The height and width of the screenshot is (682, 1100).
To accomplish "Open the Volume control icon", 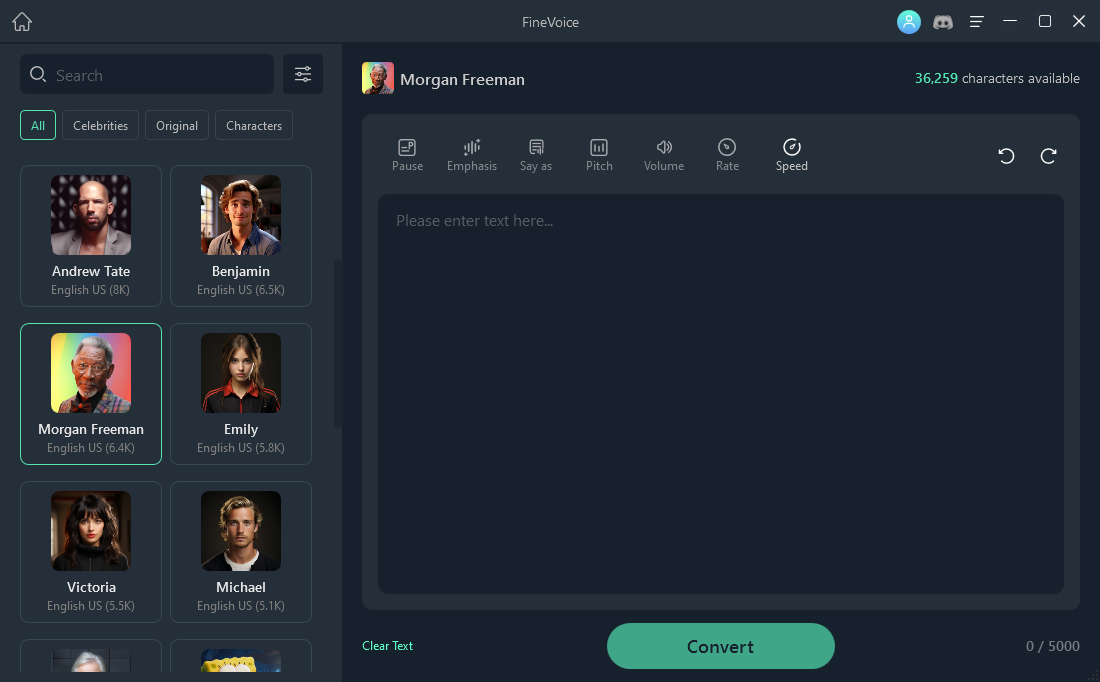I will [x=664, y=148].
